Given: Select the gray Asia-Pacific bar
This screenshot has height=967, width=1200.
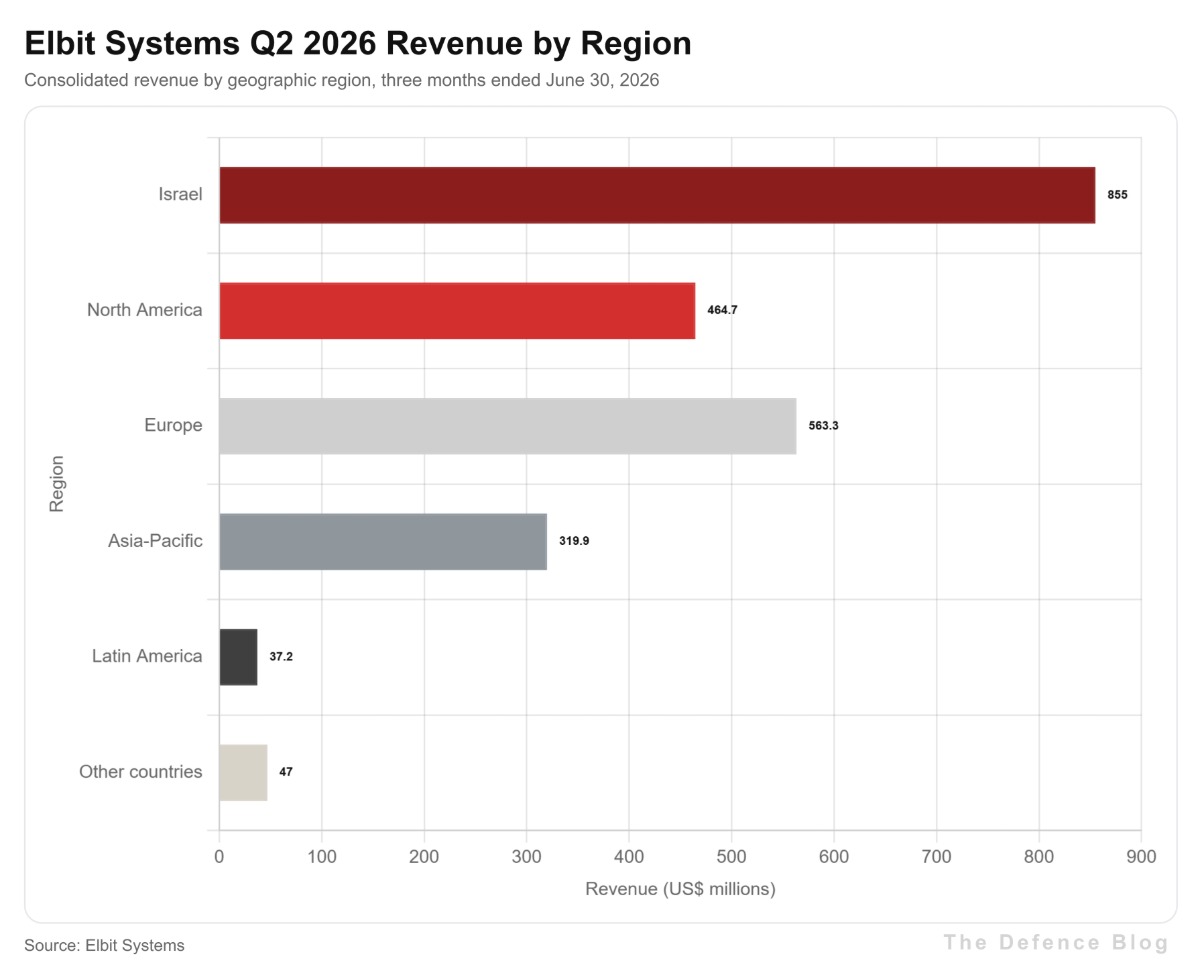Looking at the screenshot, I should (383, 542).
